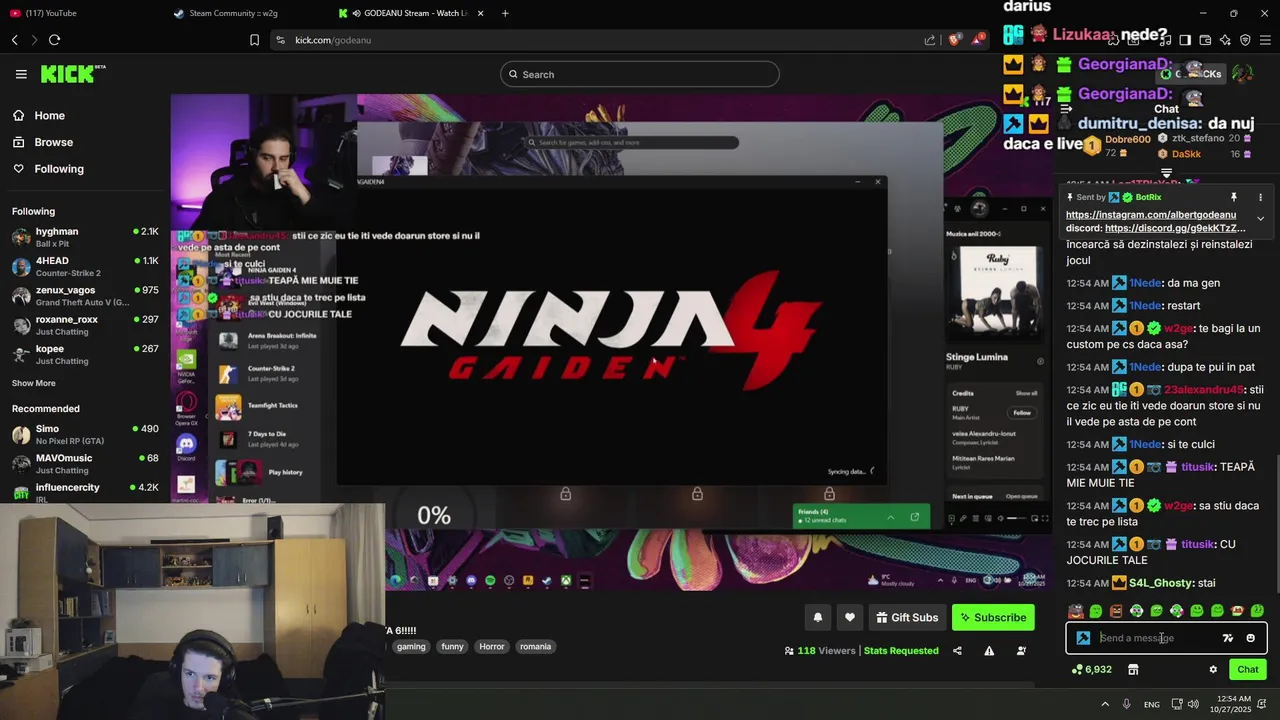
Task: Click the Stats Requested link
Action: click(x=901, y=651)
